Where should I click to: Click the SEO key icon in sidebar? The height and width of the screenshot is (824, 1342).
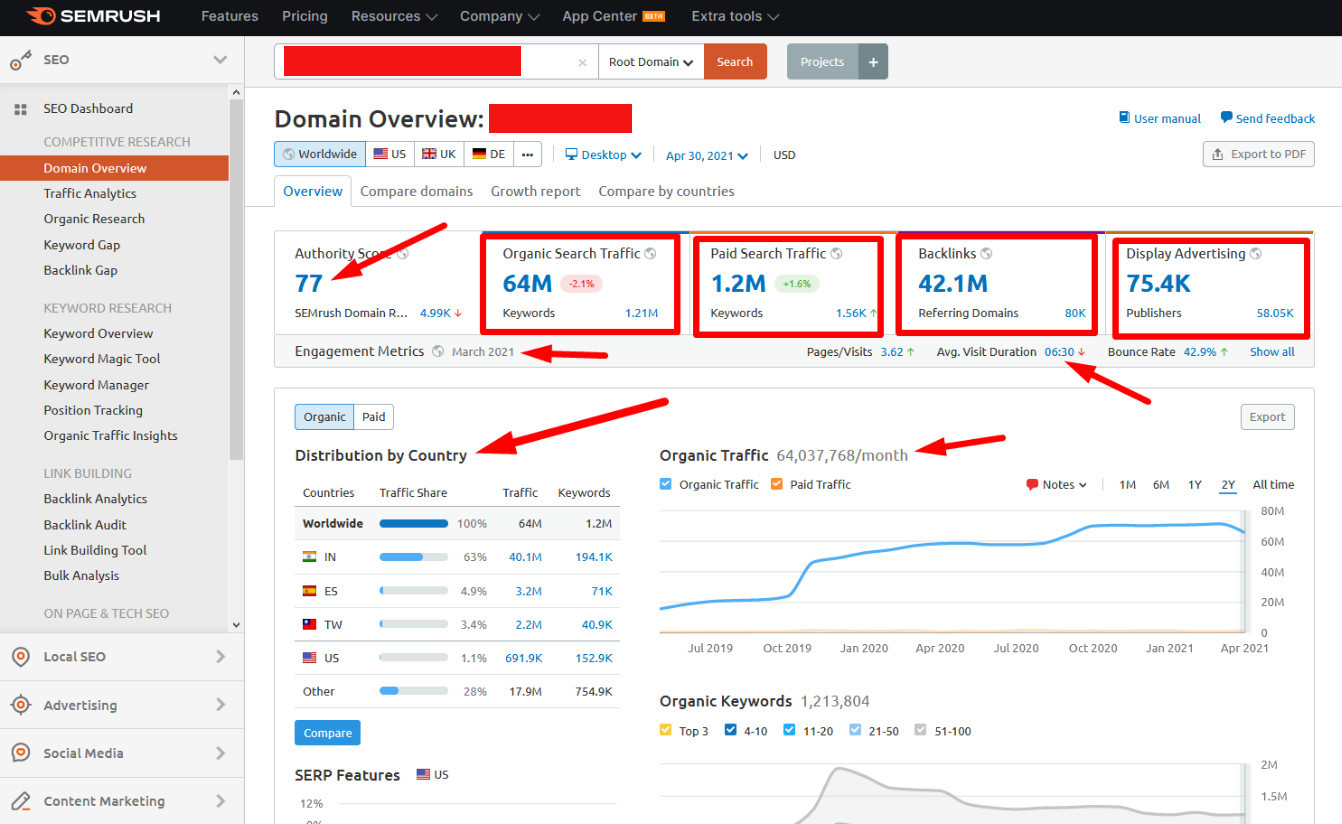pos(20,61)
